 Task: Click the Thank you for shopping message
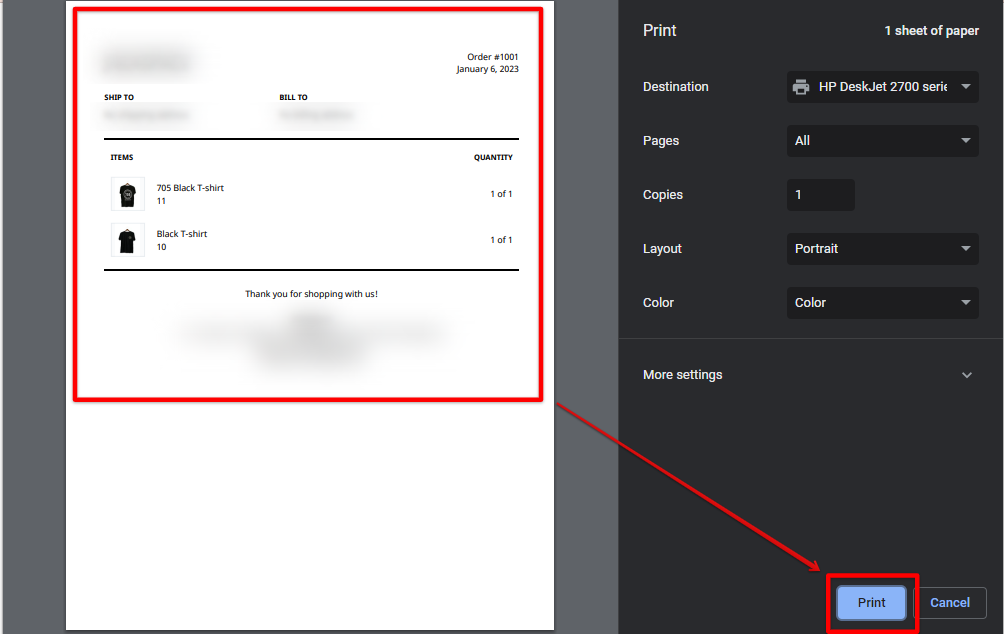311,293
